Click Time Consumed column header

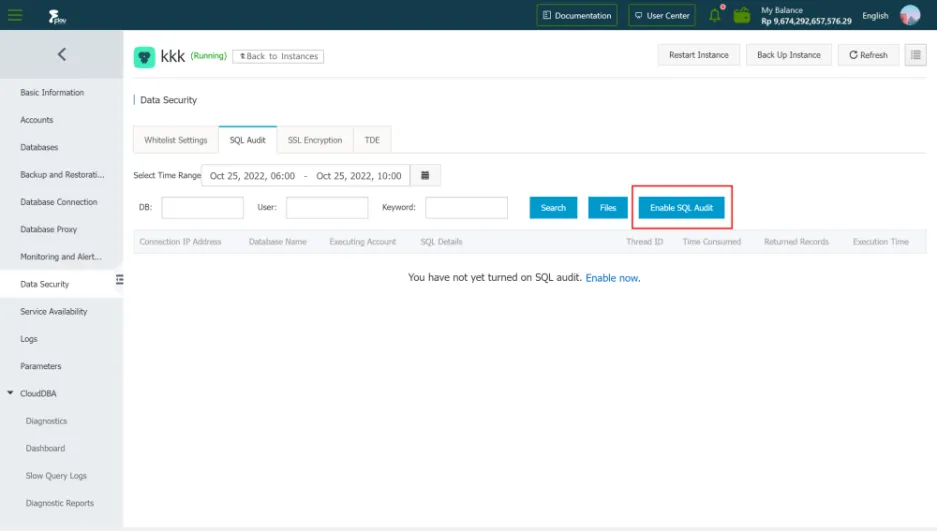tap(712, 242)
